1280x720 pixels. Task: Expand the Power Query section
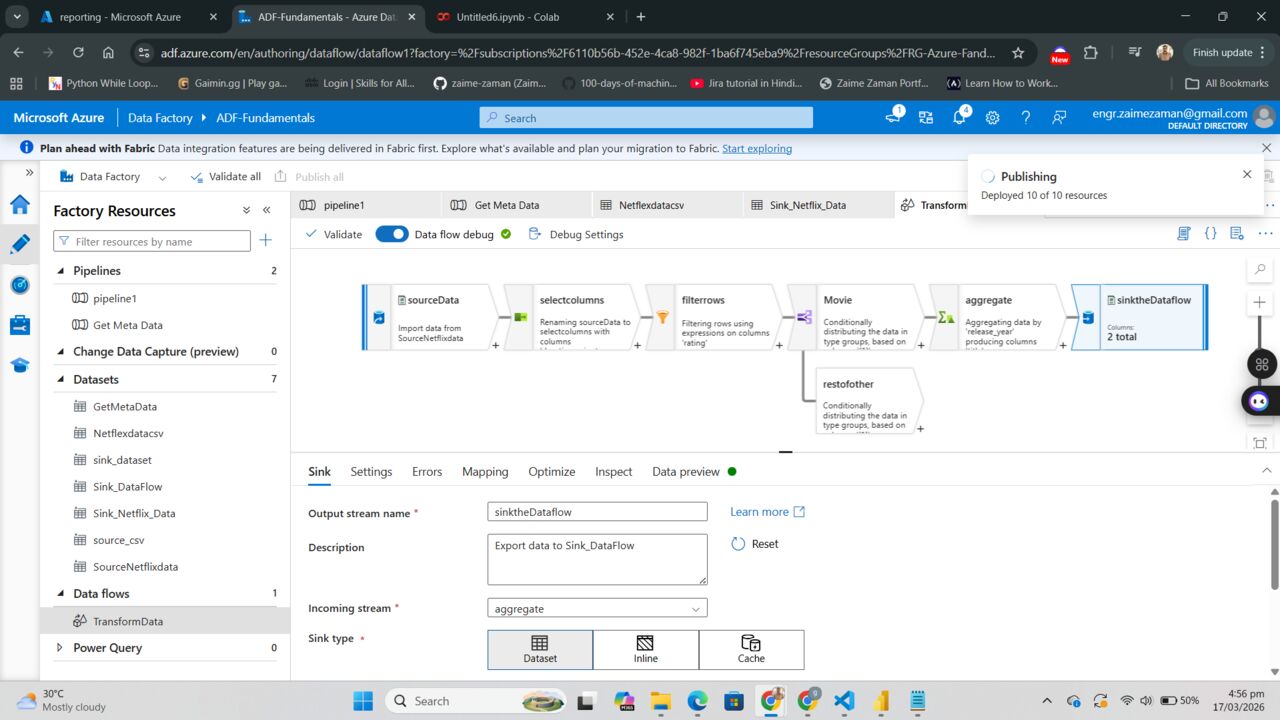pos(59,648)
